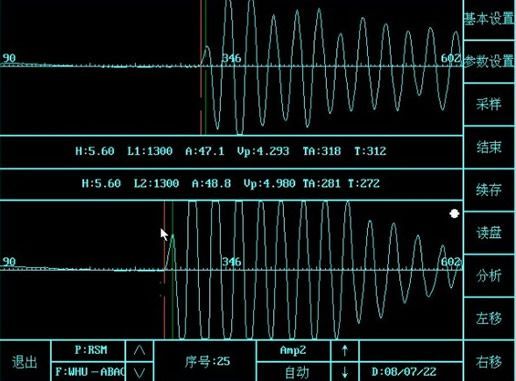Decrease amplitude with down arrow
516x381 pixels.
(345, 372)
